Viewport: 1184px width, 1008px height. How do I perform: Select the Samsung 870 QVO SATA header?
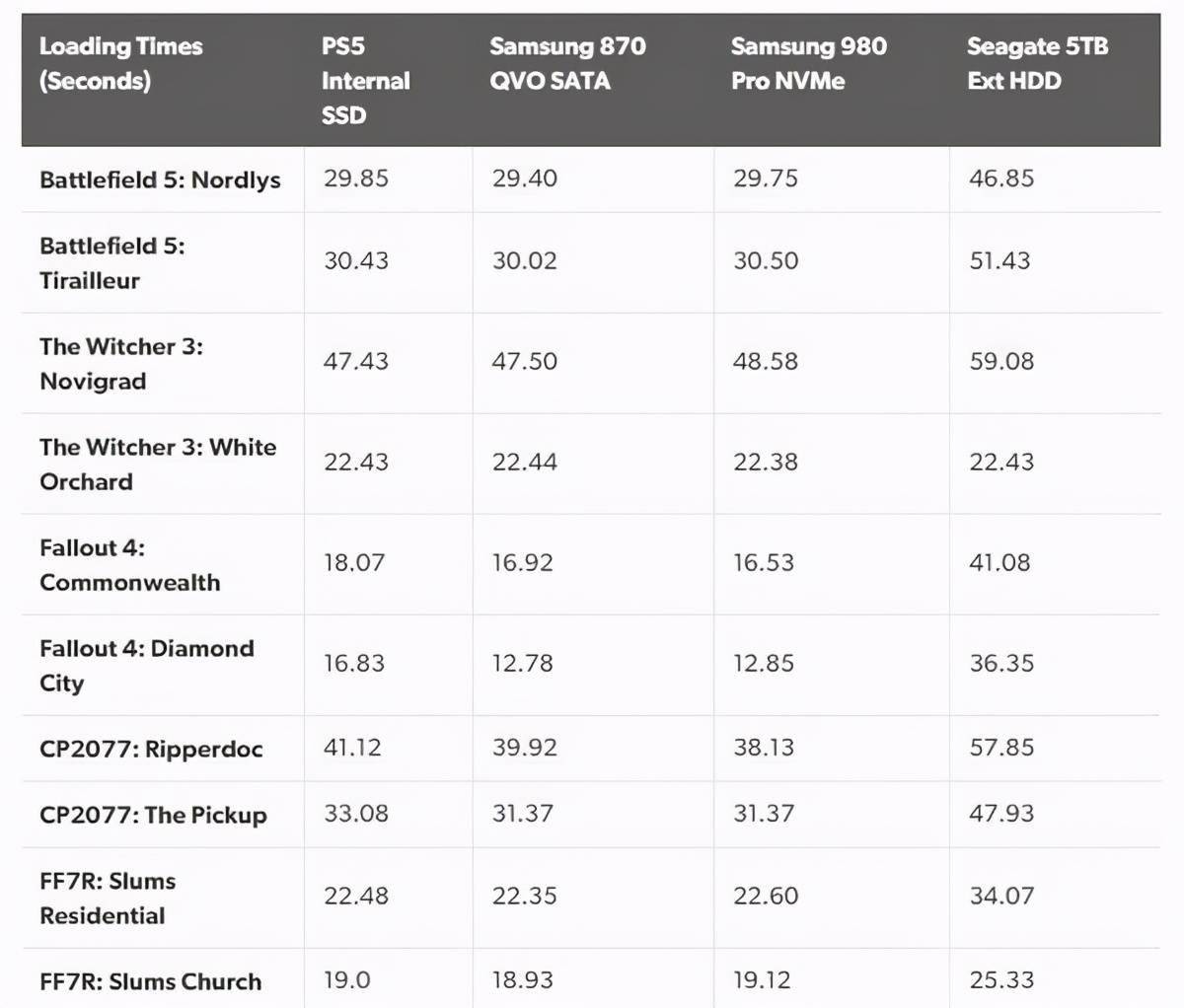click(568, 63)
